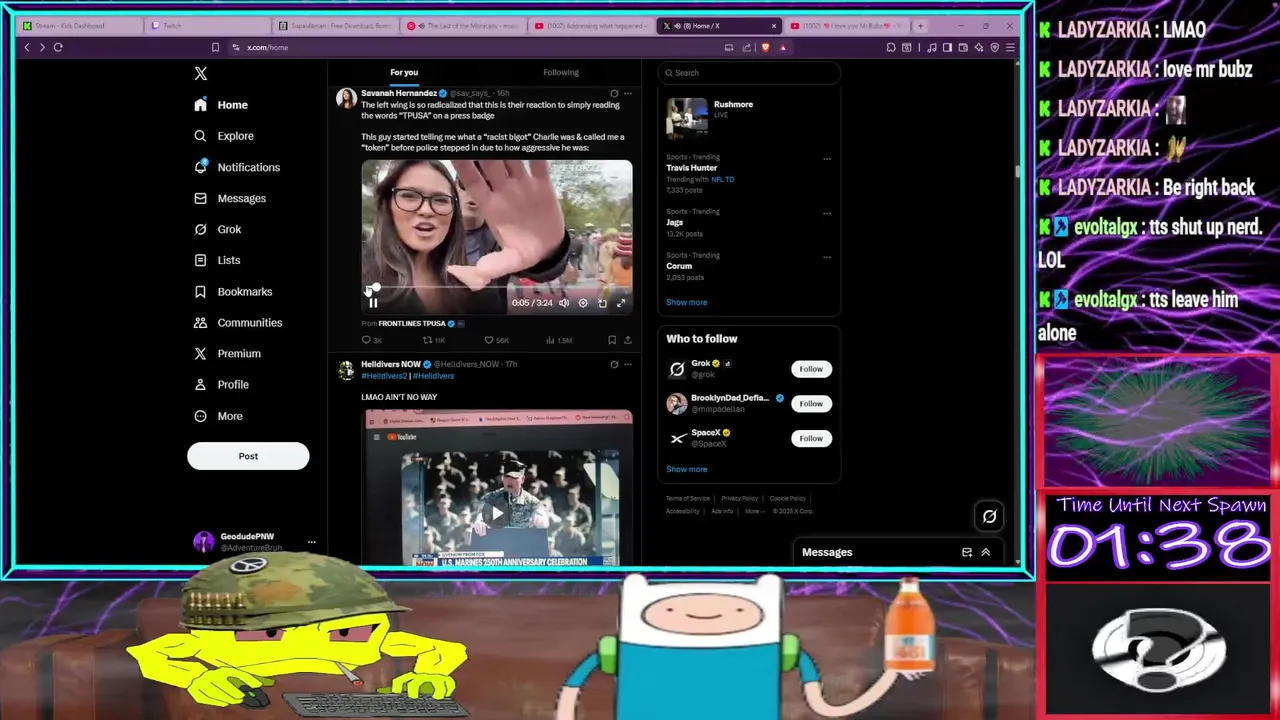Switch to the For you tab
1280x720 pixels.
click(404, 72)
